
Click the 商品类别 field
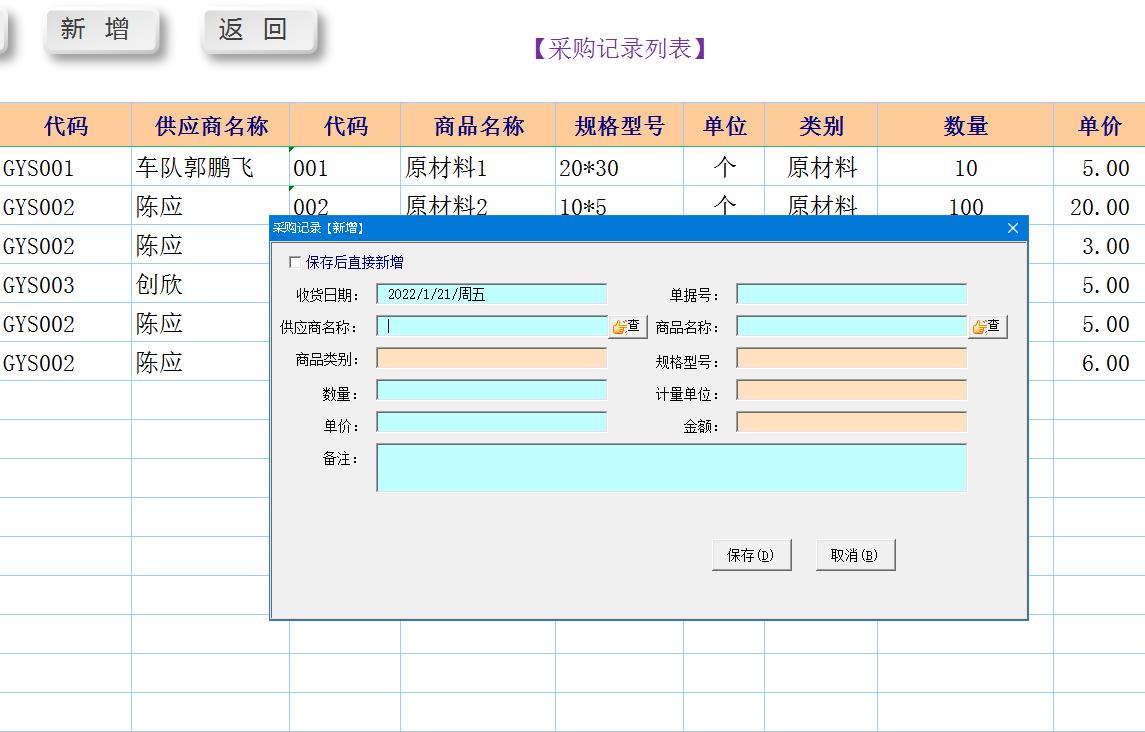point(490,357)
